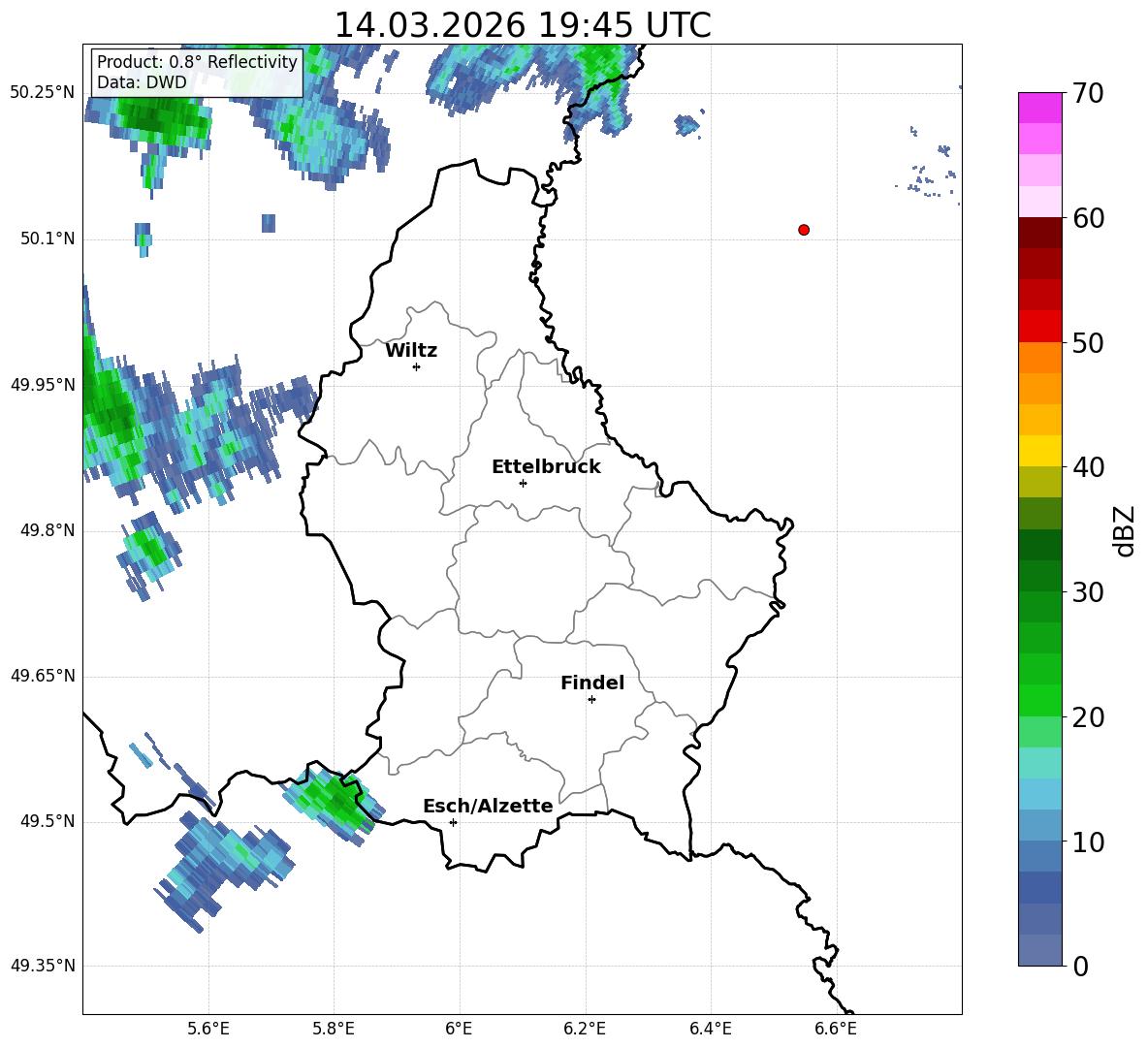
Task: Pick the top magenta colorbar segment below 70
Action: 1039,108
